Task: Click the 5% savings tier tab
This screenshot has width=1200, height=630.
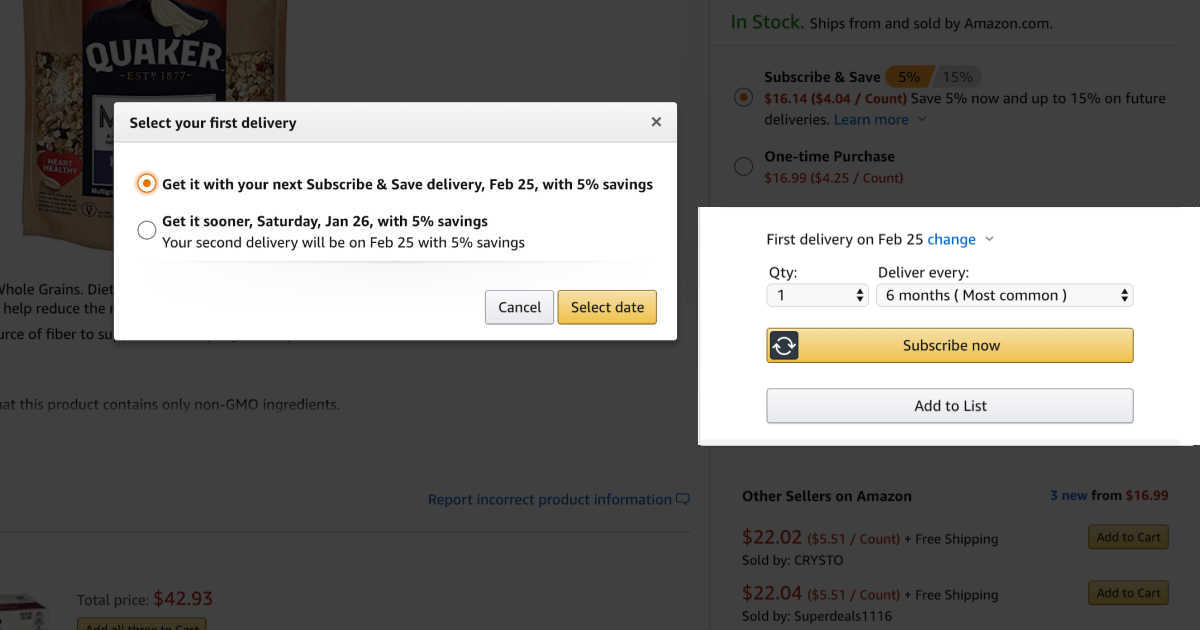Action: pyautogui.click(x=908, y=77)
